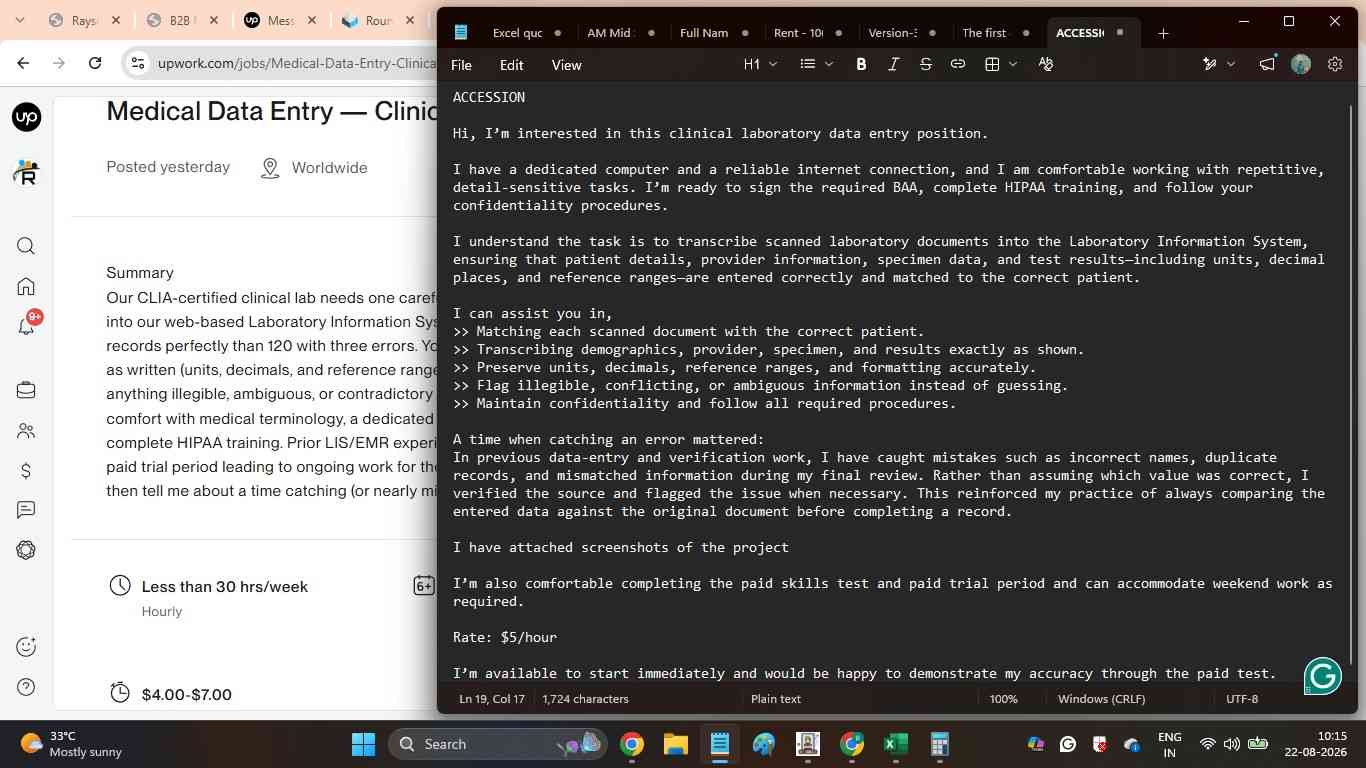Expand the table options dropdown arrow
1366x768 pixels.
[x=1013, y=64]
